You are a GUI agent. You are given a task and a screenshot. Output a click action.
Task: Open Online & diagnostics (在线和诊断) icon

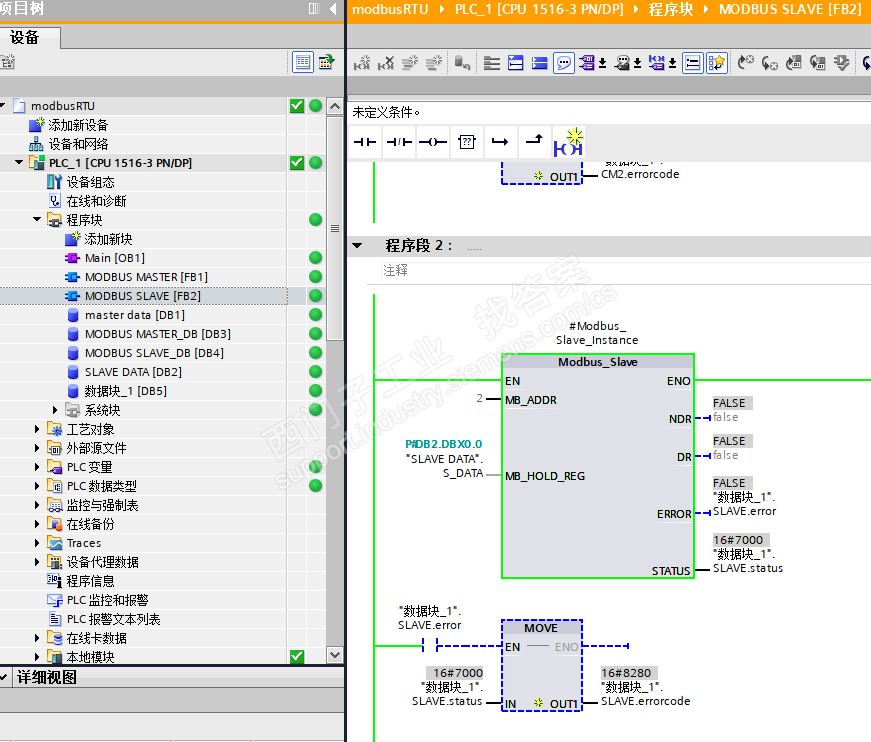(56, 201)
